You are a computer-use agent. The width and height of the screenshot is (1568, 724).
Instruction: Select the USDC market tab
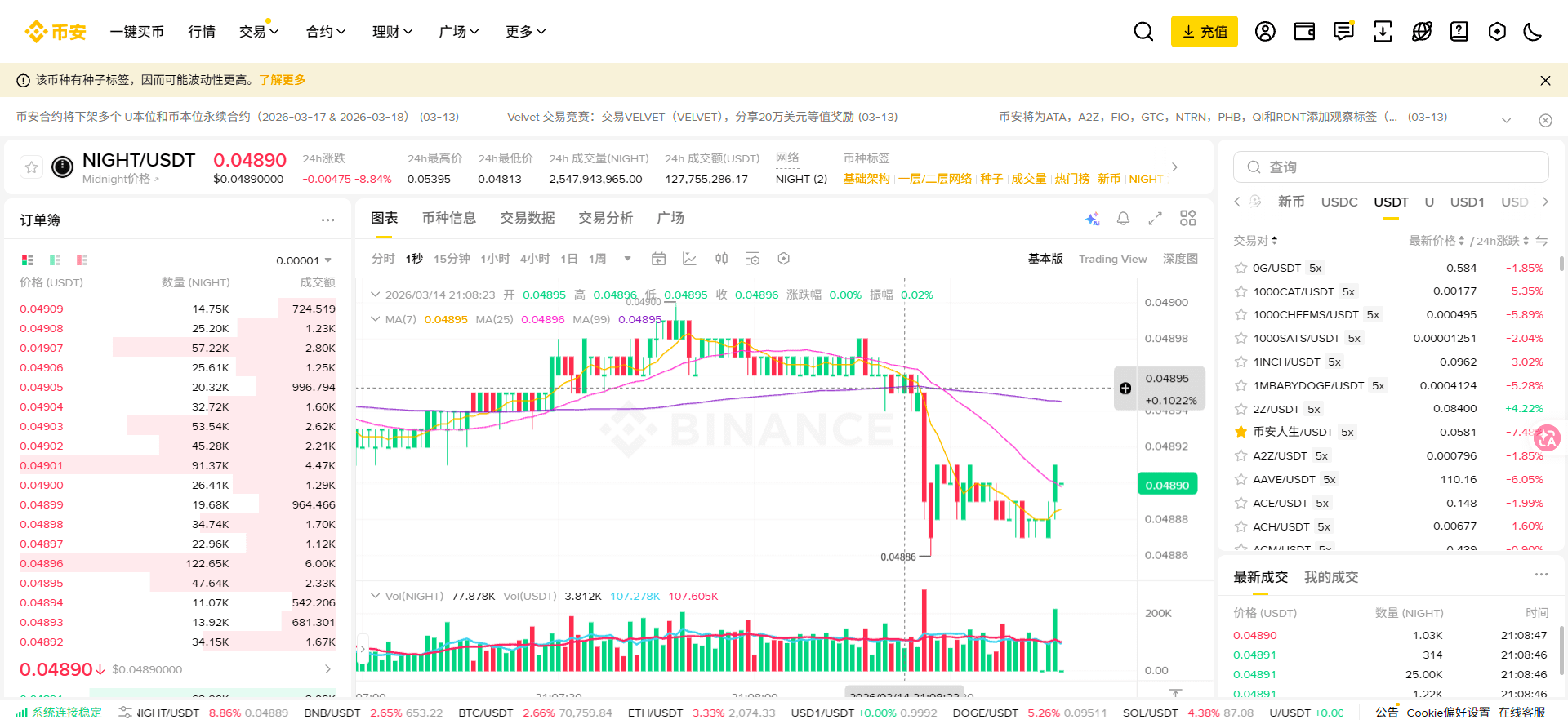[1339, 202]
